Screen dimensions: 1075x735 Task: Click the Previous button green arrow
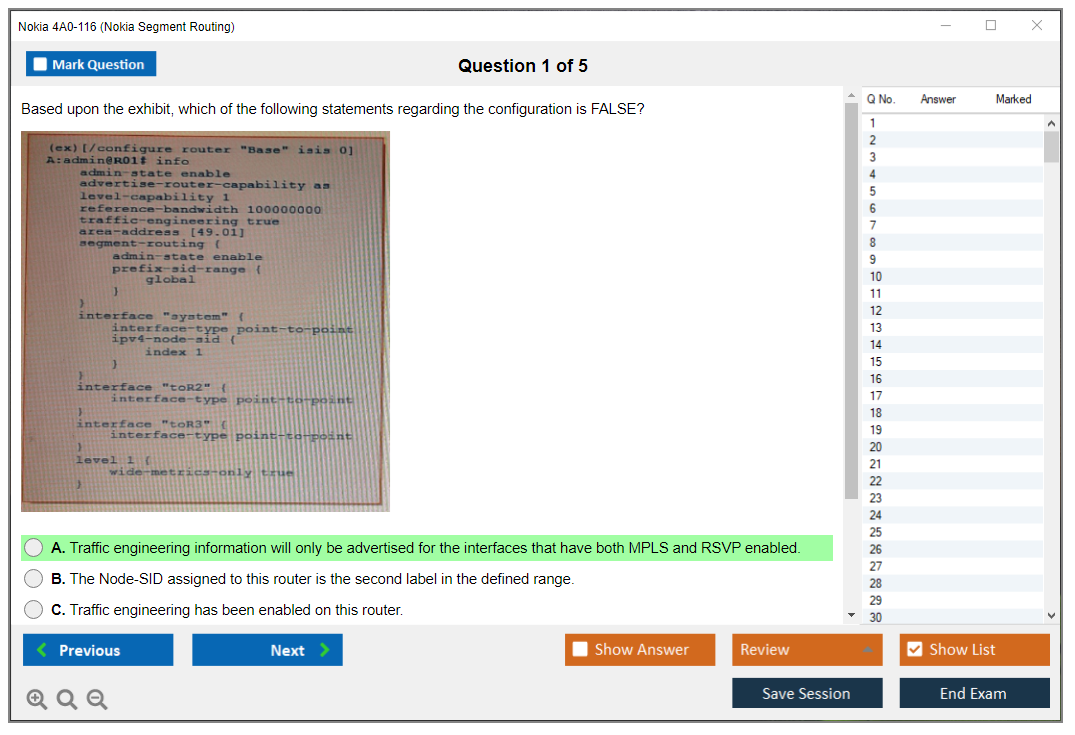[42, 650]
